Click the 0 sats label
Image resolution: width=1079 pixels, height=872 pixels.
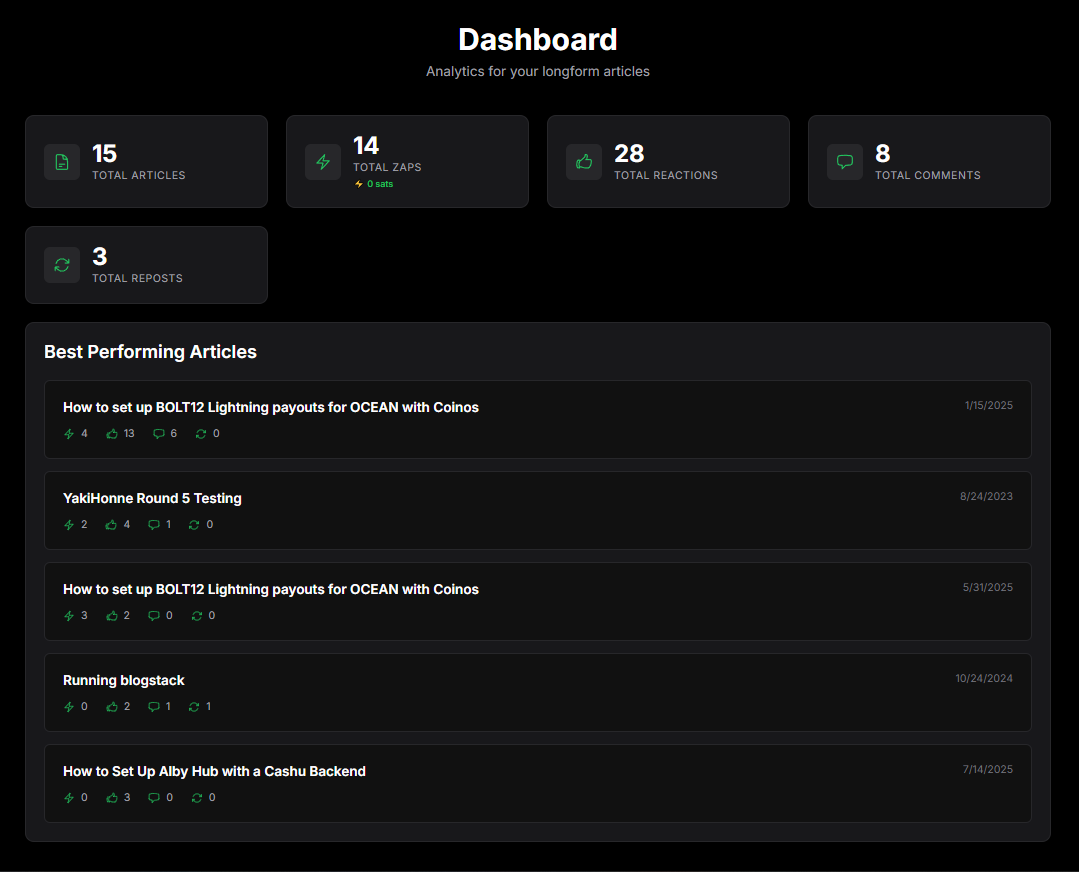point(380,184)
